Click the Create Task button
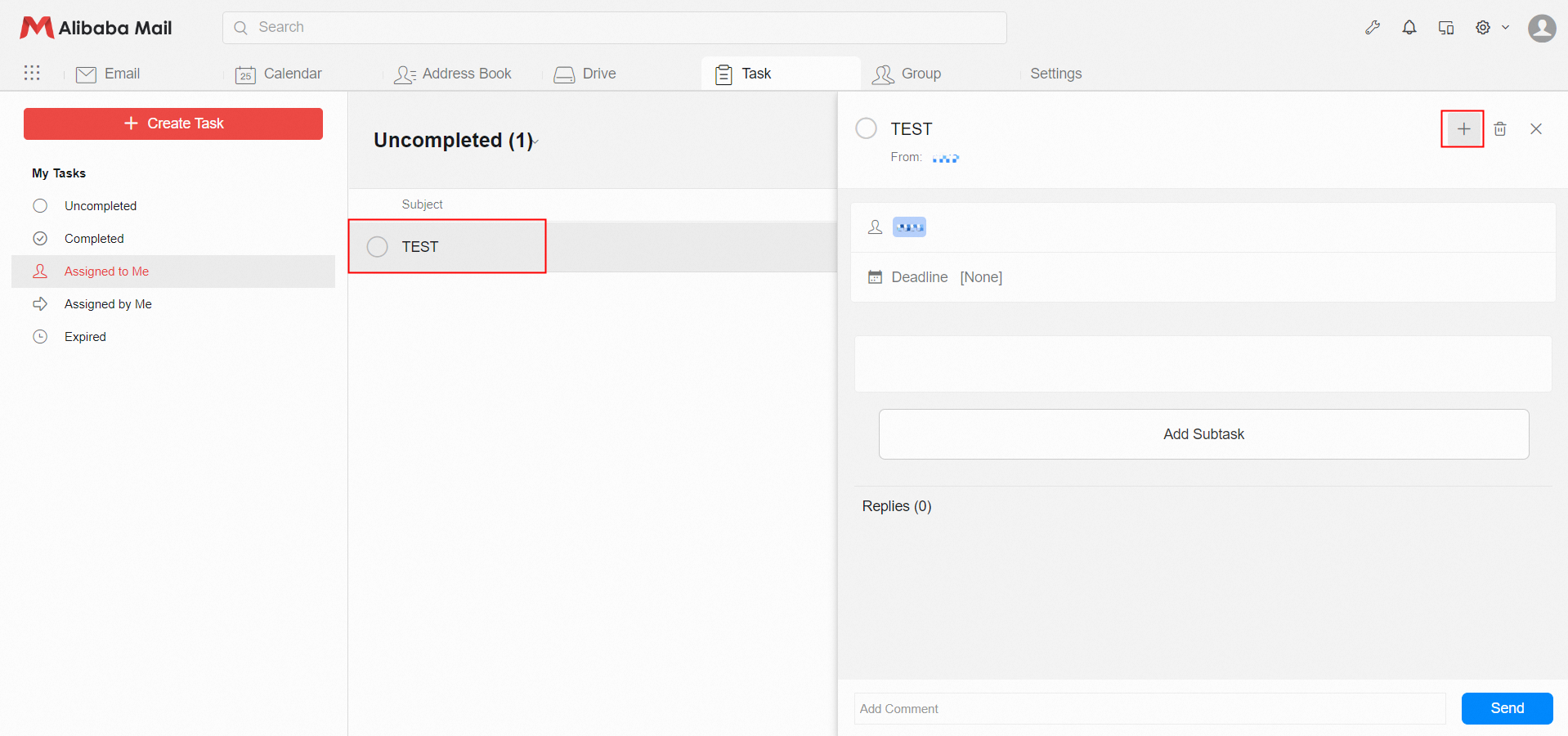This screenshot has width=1568, height=736. (x=173, y=123)
